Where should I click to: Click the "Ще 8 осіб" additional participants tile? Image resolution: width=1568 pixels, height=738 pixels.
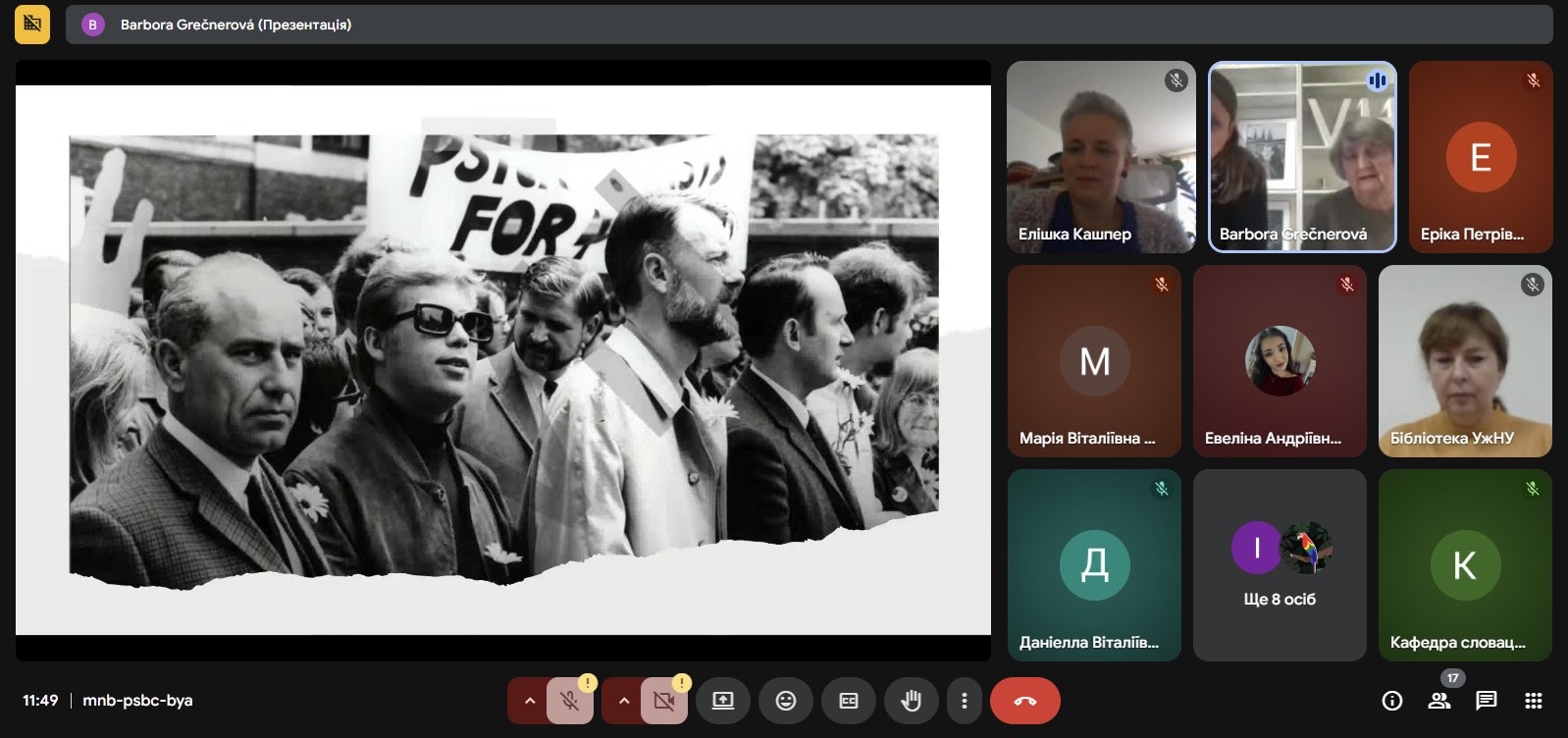[x=1280, y=565]
